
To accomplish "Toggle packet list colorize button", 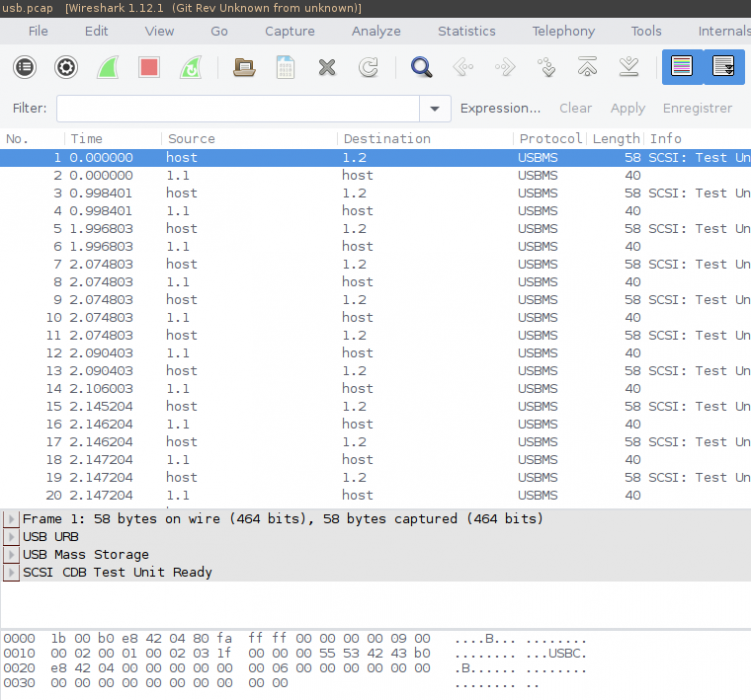I will click(x=682, y=67).
